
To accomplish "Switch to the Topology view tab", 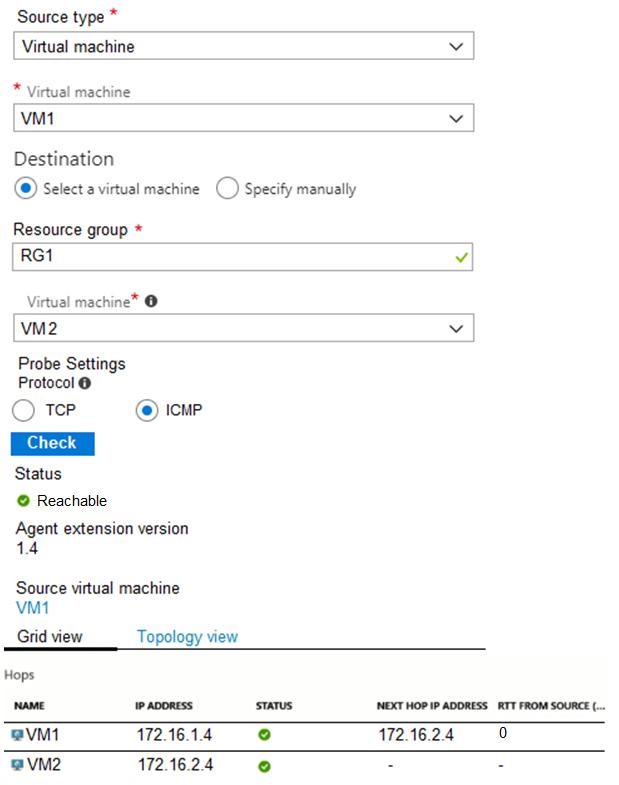I will coord(187,636).
